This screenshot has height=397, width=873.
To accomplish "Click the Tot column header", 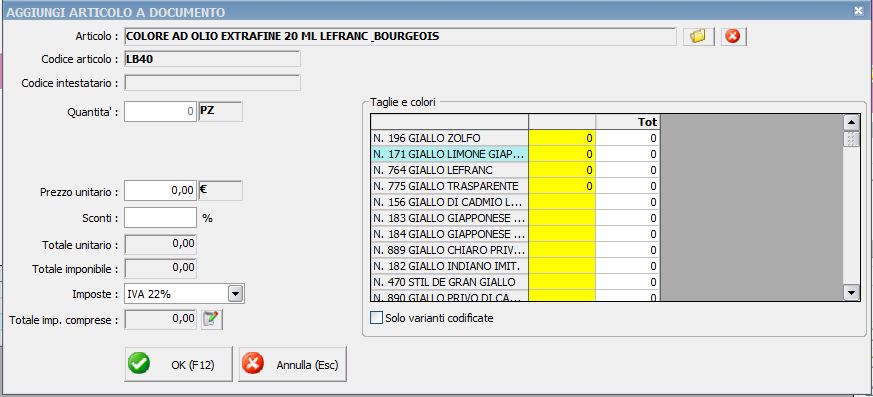I will click(x=627, y=122).
